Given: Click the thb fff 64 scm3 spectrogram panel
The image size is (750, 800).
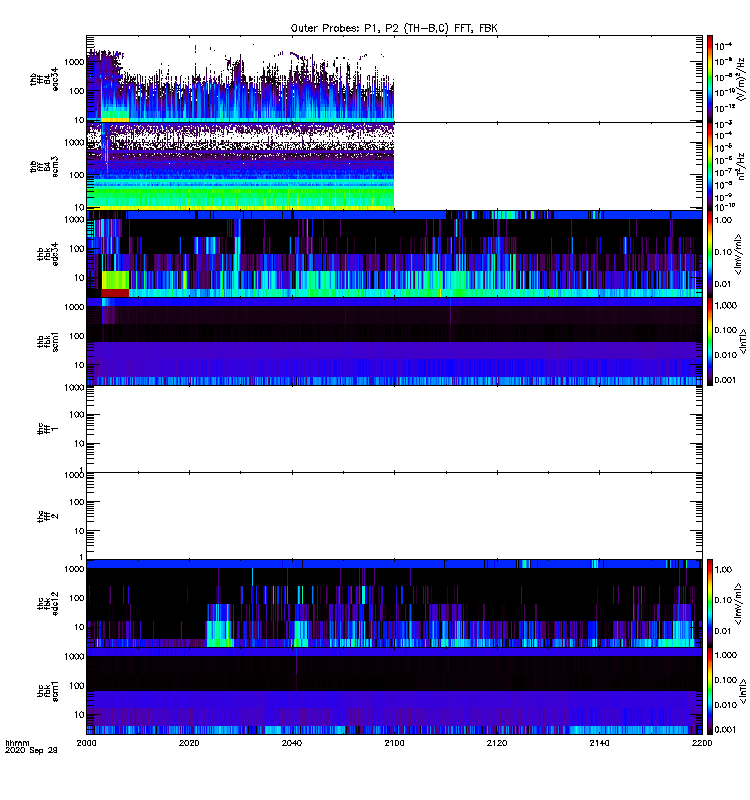Looking at the screenshot, I should 394,166.
